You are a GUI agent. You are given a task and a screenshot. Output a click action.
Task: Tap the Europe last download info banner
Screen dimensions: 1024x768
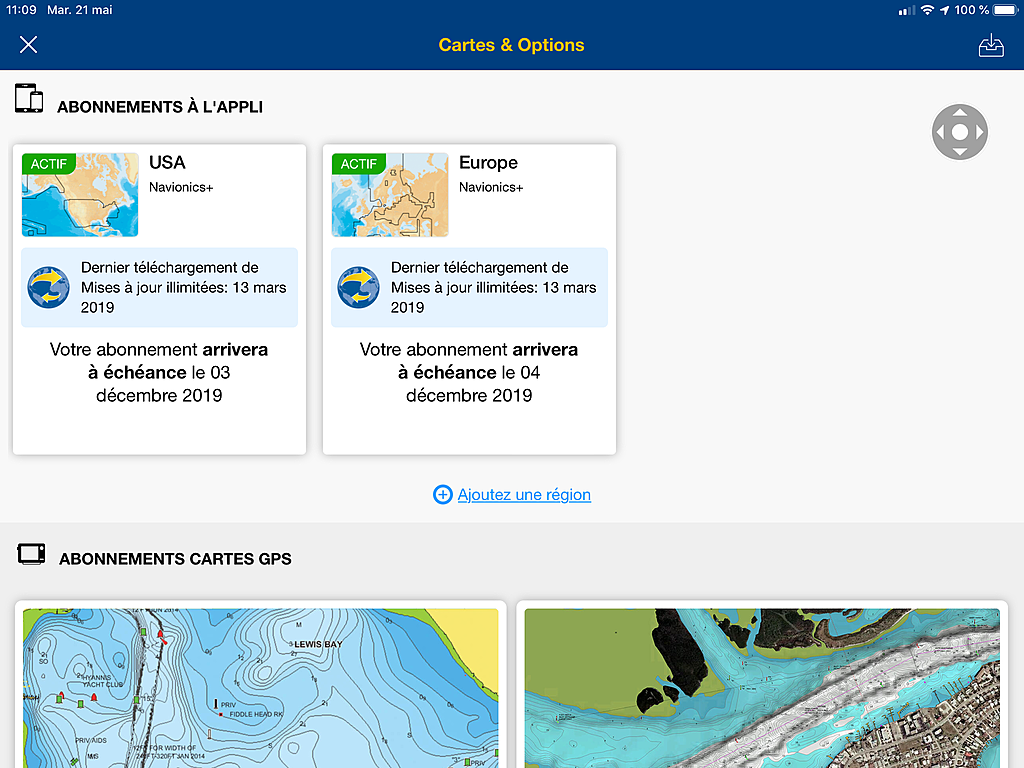[x=470, y=287]
